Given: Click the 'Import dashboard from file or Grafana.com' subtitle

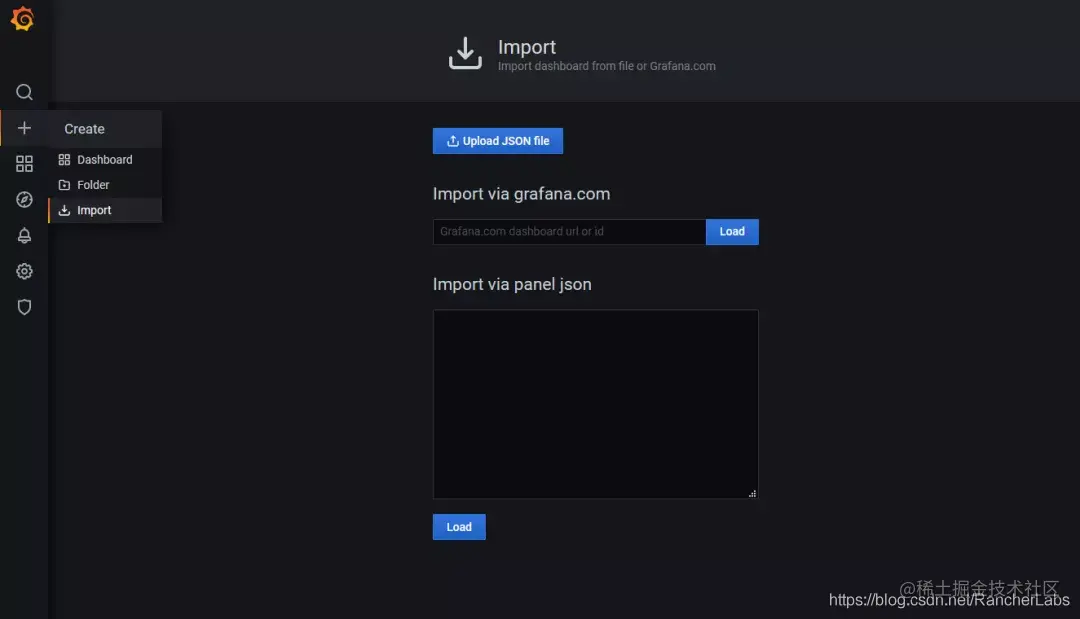Looking at the screenshot, I should tap(606, 66).
